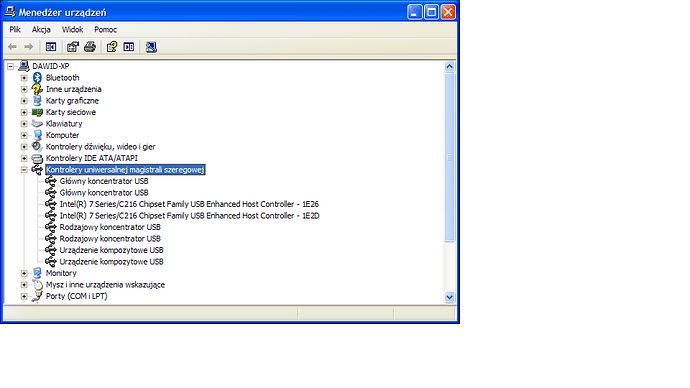Click the Klawiatury keyboard icon

click(37, 124)
